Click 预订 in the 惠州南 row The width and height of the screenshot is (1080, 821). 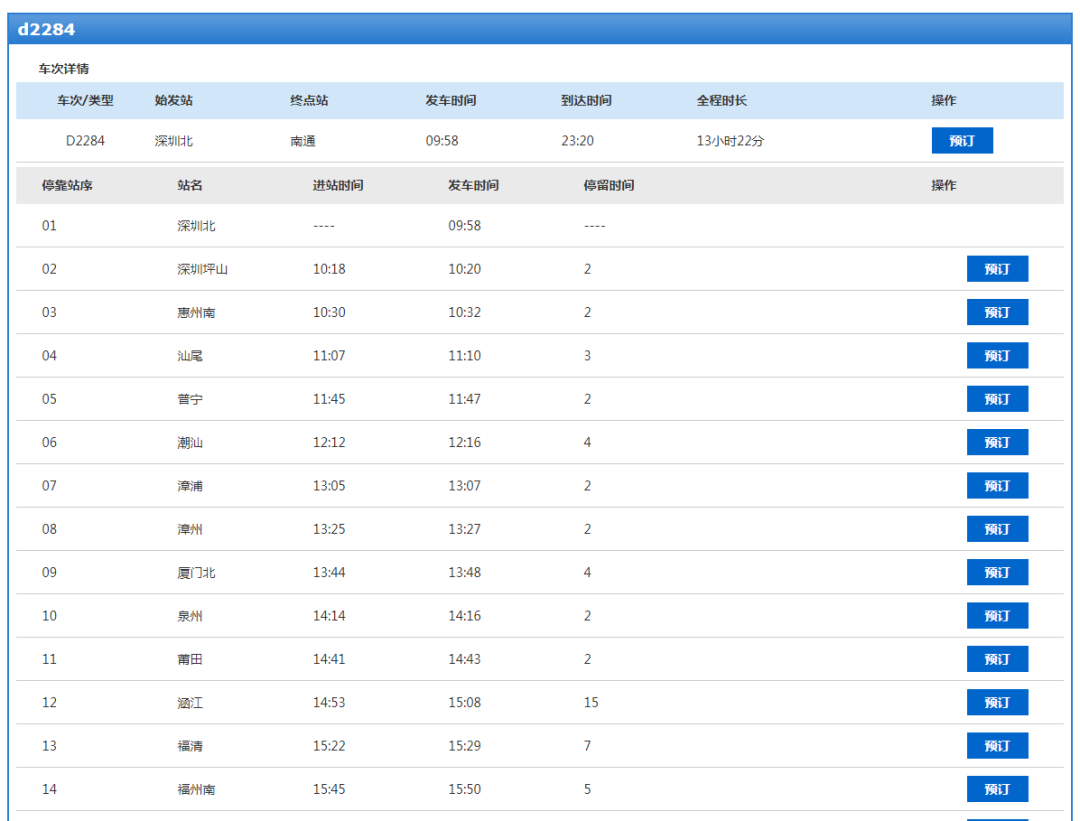997,312
